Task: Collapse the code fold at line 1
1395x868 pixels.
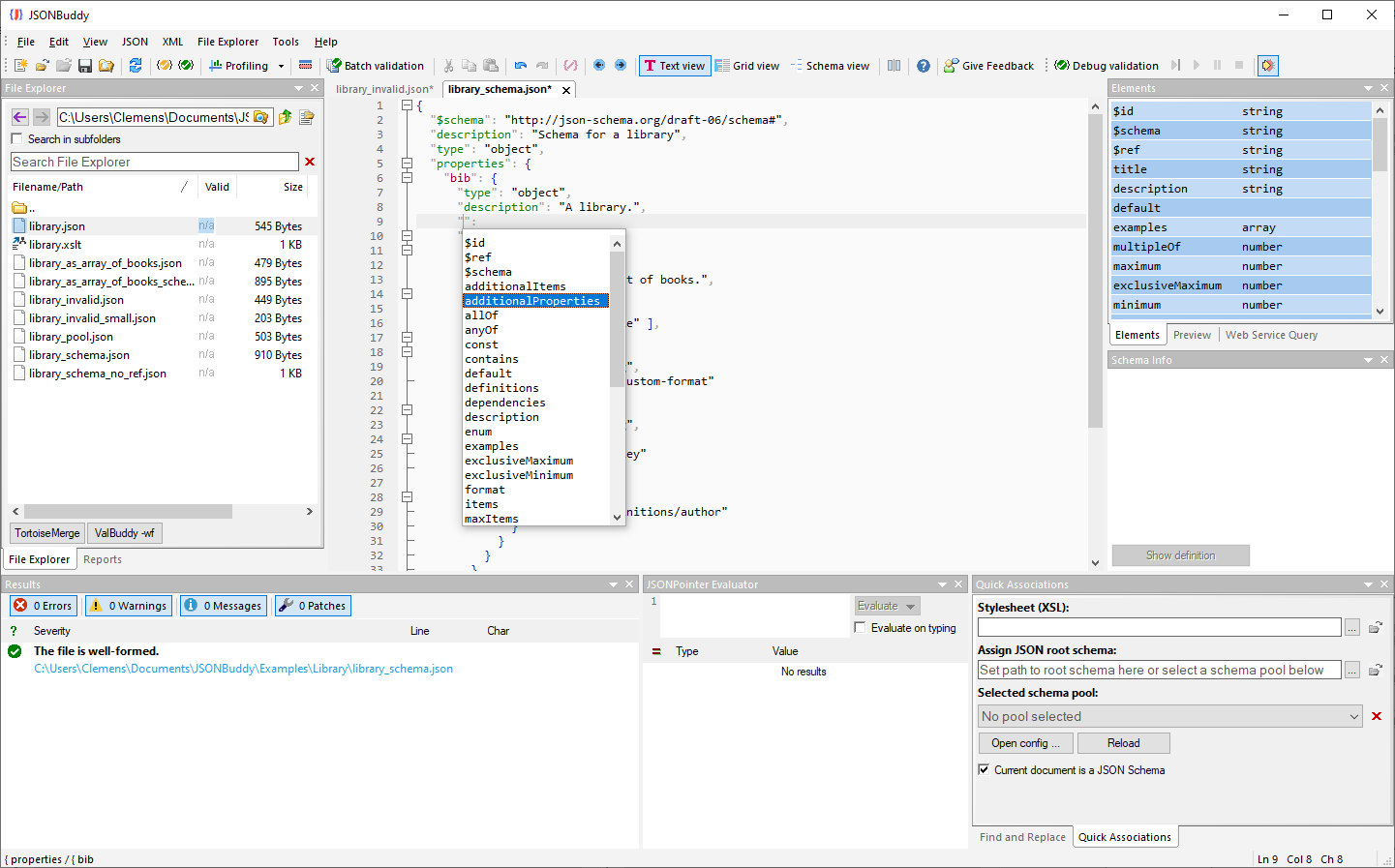Action: 408,105
